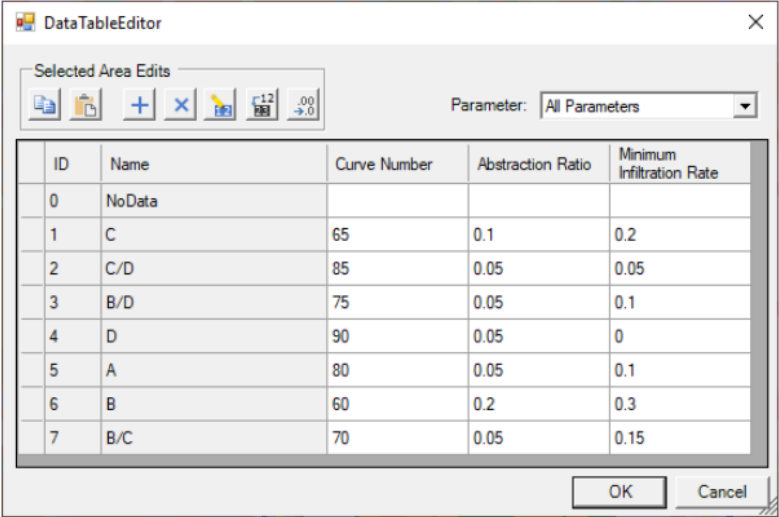Close the DataTableEditor window
Viewport: 779px width, 517px height.
[755, 22]
